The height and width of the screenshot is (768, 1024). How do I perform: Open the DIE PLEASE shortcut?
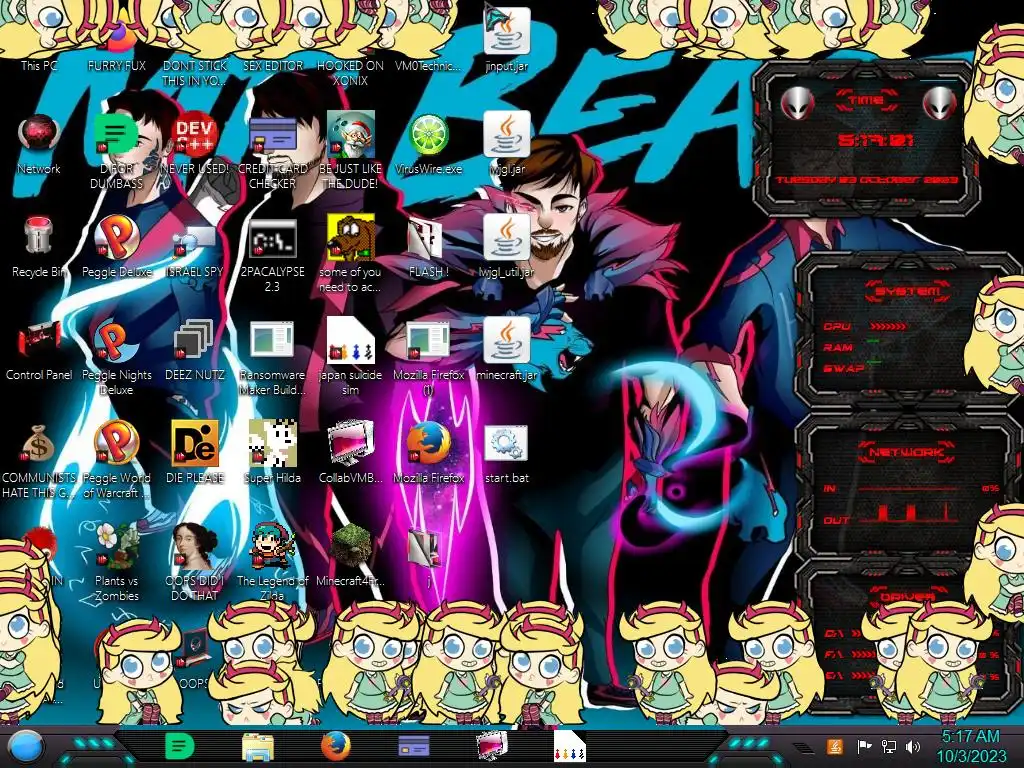pos(194,453)
